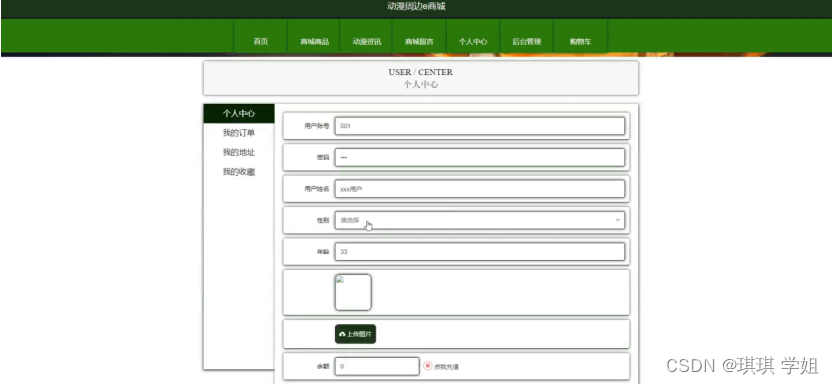Open the 性别 dropdown
834x384 pixels.
(480, 220)
